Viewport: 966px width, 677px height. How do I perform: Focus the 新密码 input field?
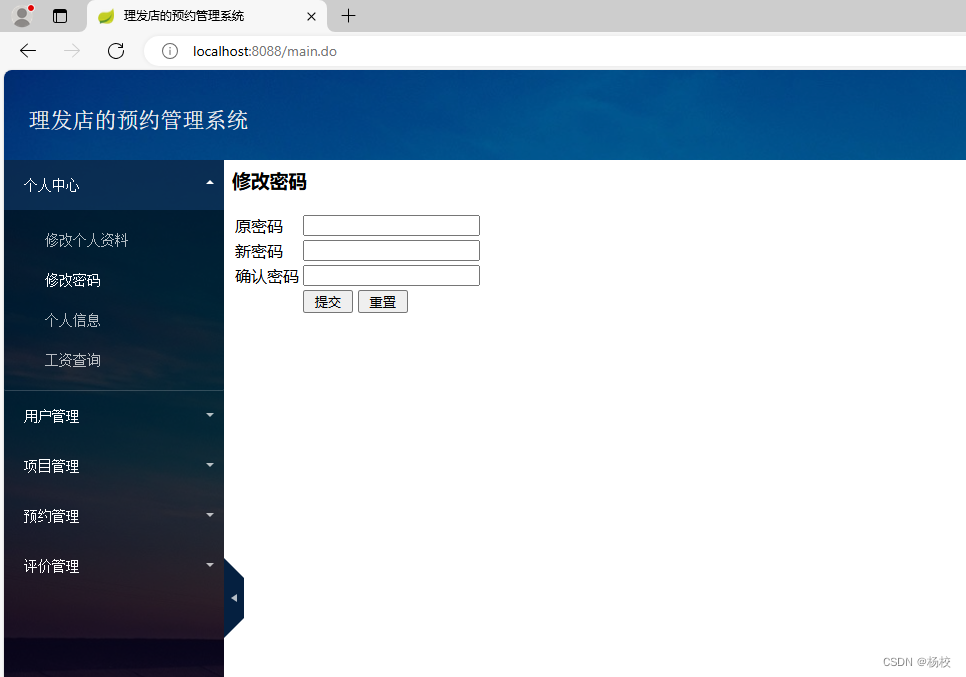[391, 251]
